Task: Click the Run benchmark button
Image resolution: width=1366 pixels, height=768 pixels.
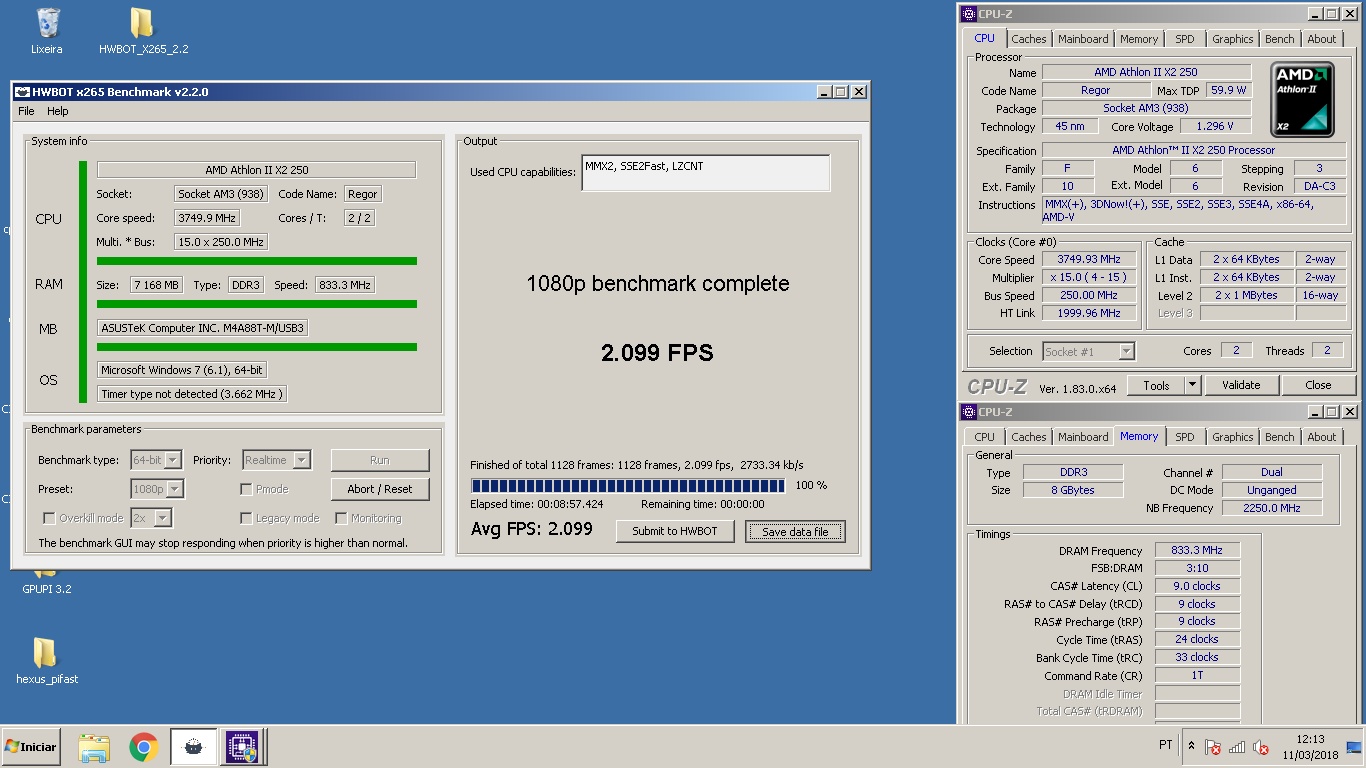Action: [380, 460]
